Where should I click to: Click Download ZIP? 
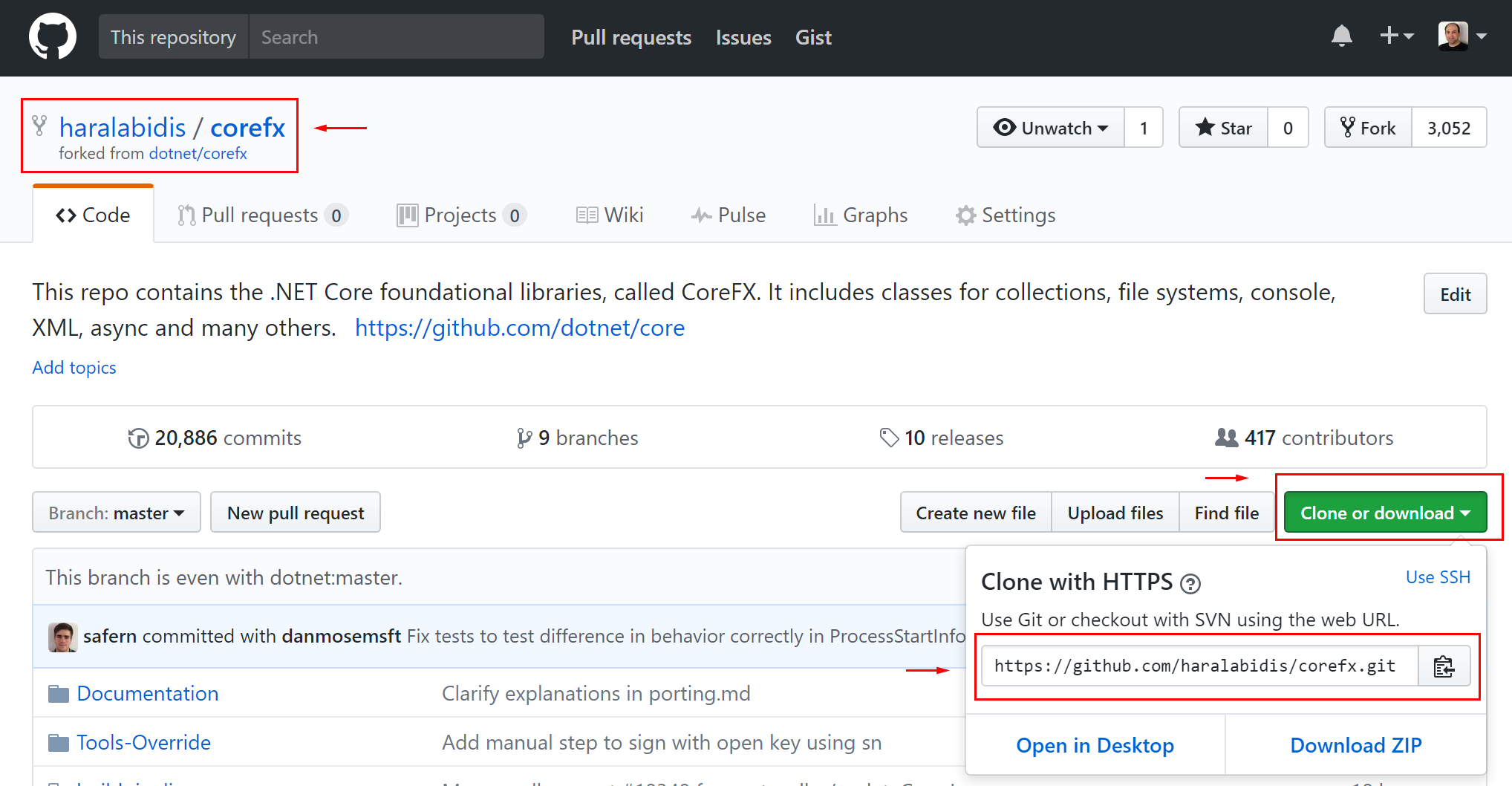(1356, 745)
